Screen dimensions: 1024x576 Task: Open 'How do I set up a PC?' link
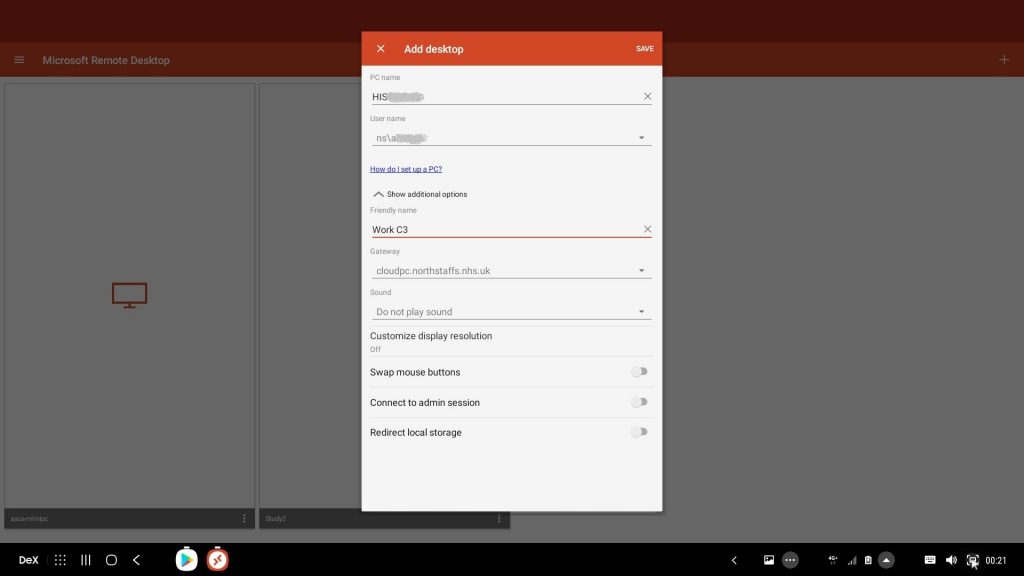406,169
